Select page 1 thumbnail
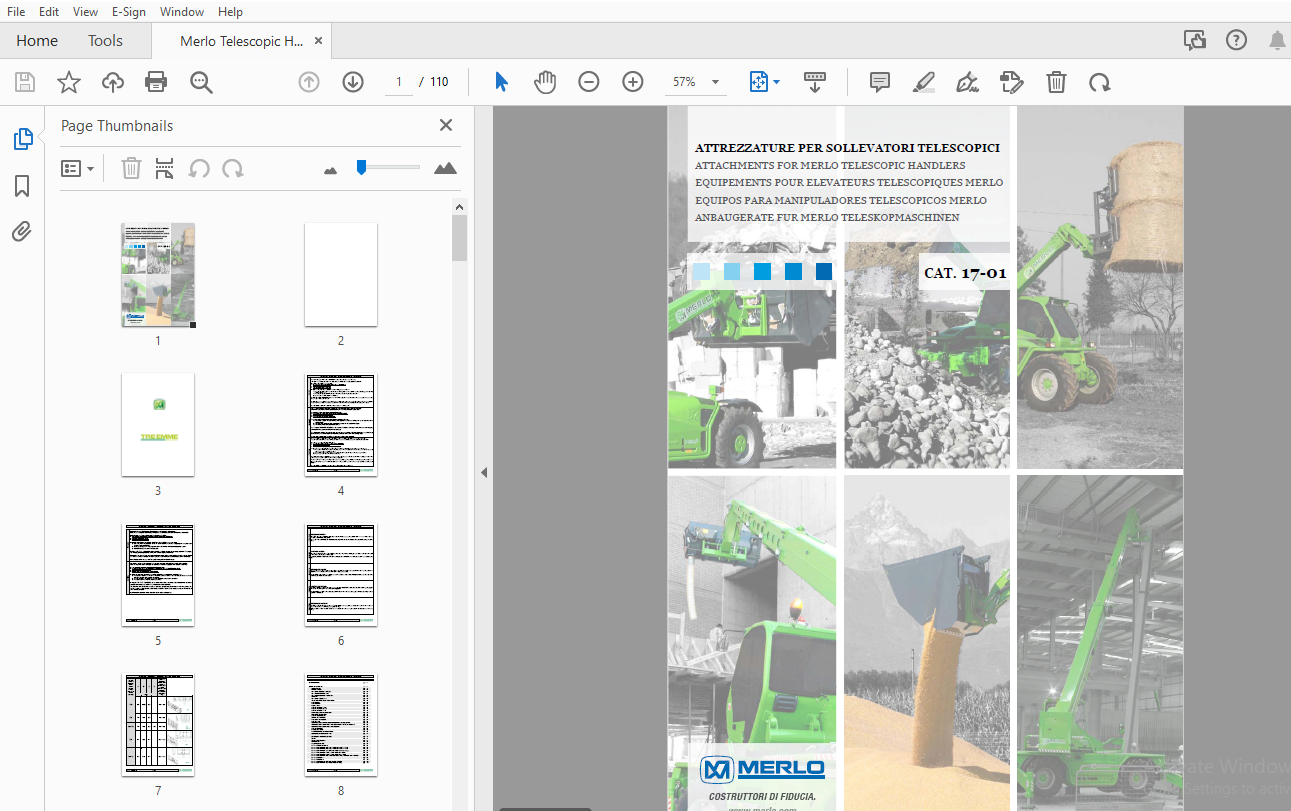This screenshot has height=811, width=1291. tap(158, 274)
